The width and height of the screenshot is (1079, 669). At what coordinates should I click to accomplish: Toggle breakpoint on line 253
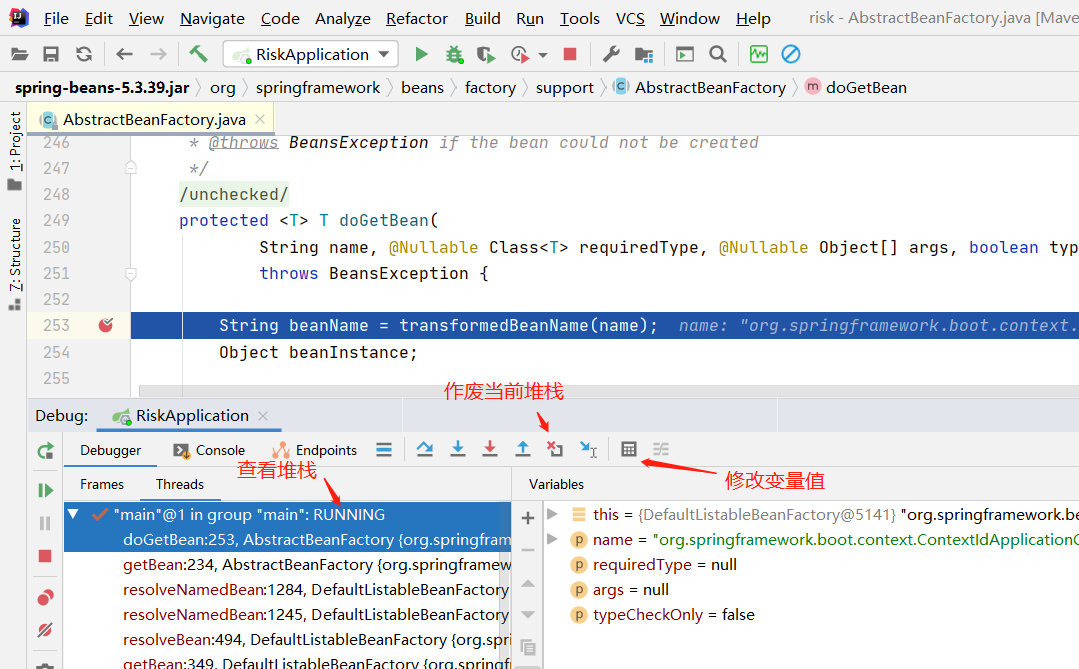(x=105, y=325)
